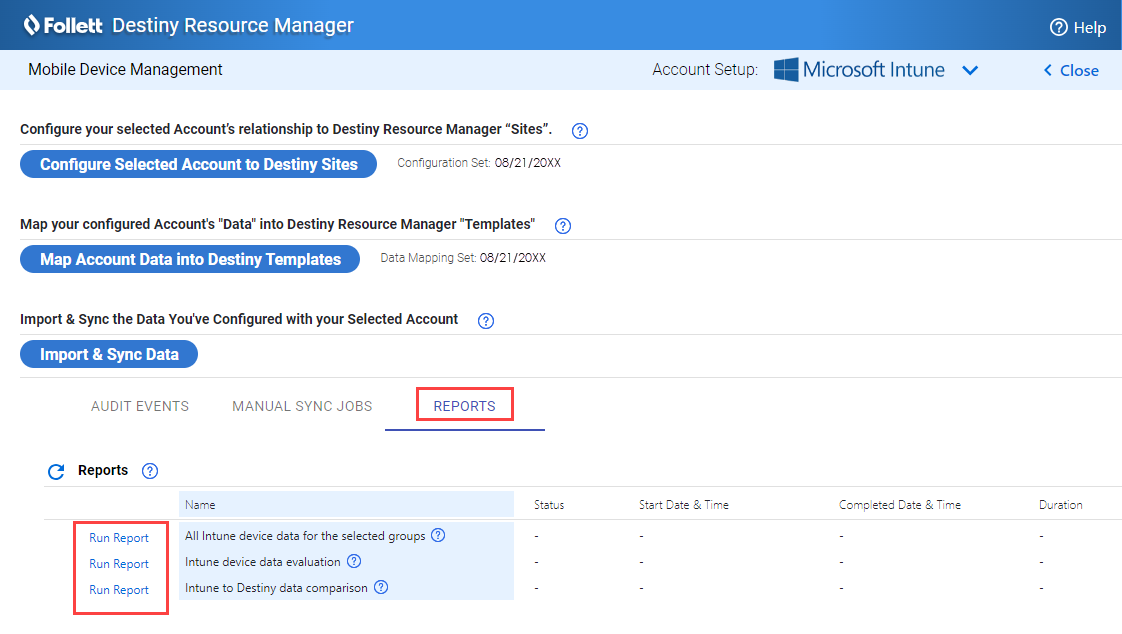Click the Follett logo in the header
The height and width of the screenshot is (634, 1122).
point(64,25)
